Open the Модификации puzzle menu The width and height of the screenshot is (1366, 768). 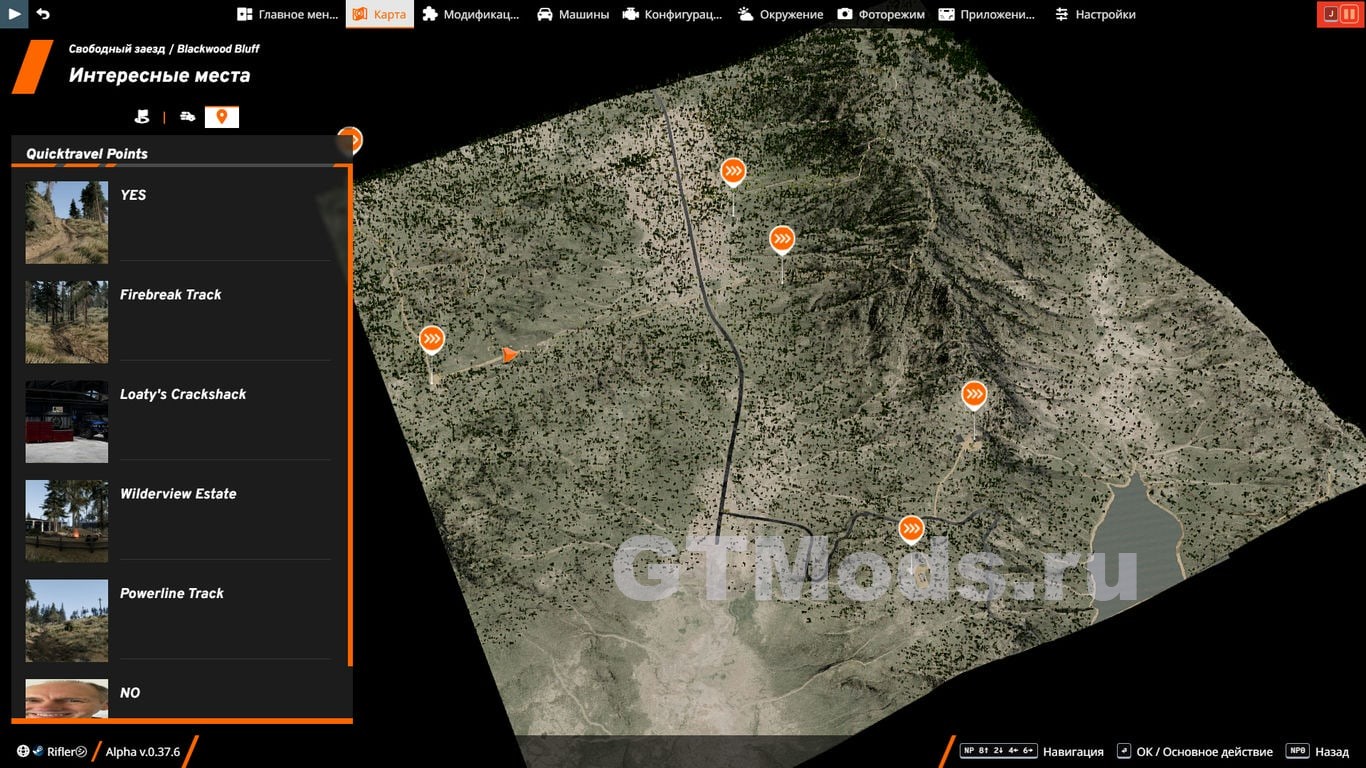pos(470,14)
